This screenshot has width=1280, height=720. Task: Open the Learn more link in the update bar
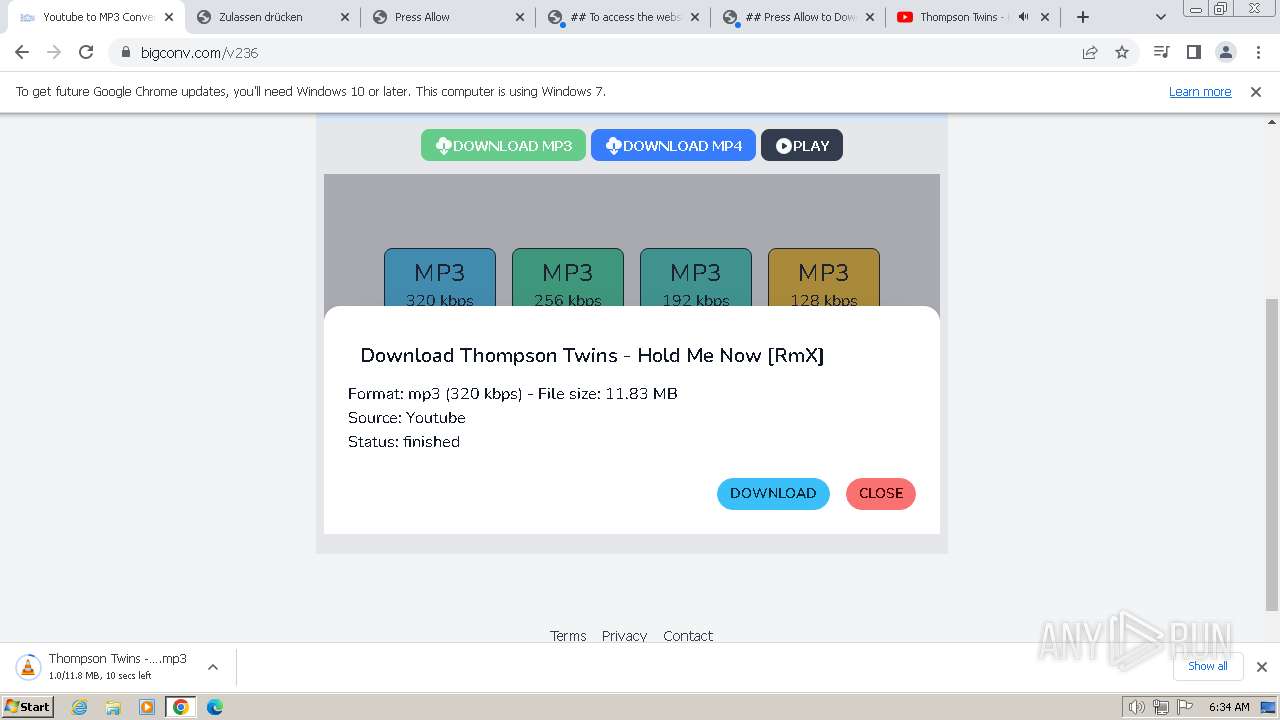coord(1200,91)
